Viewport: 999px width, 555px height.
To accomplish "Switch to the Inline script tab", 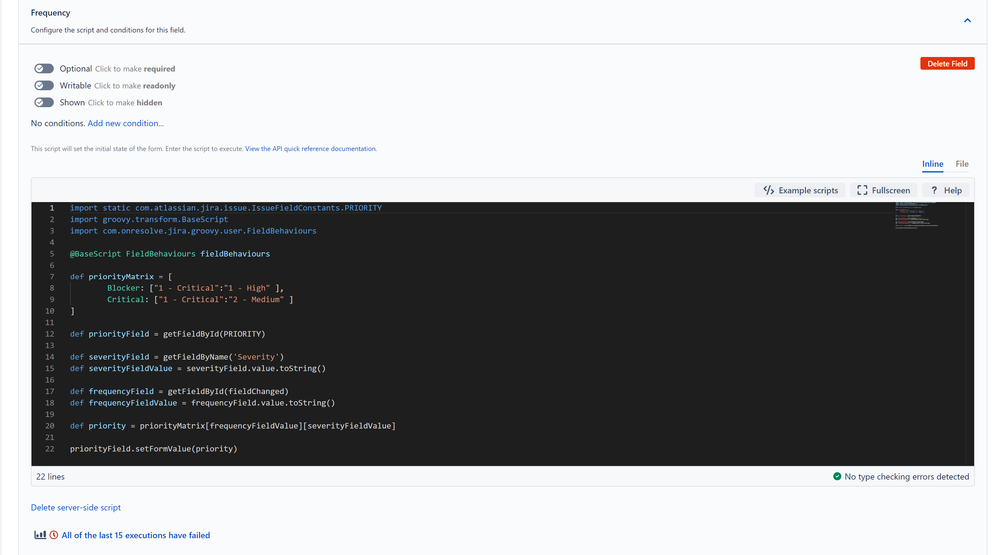I will 932,164.
